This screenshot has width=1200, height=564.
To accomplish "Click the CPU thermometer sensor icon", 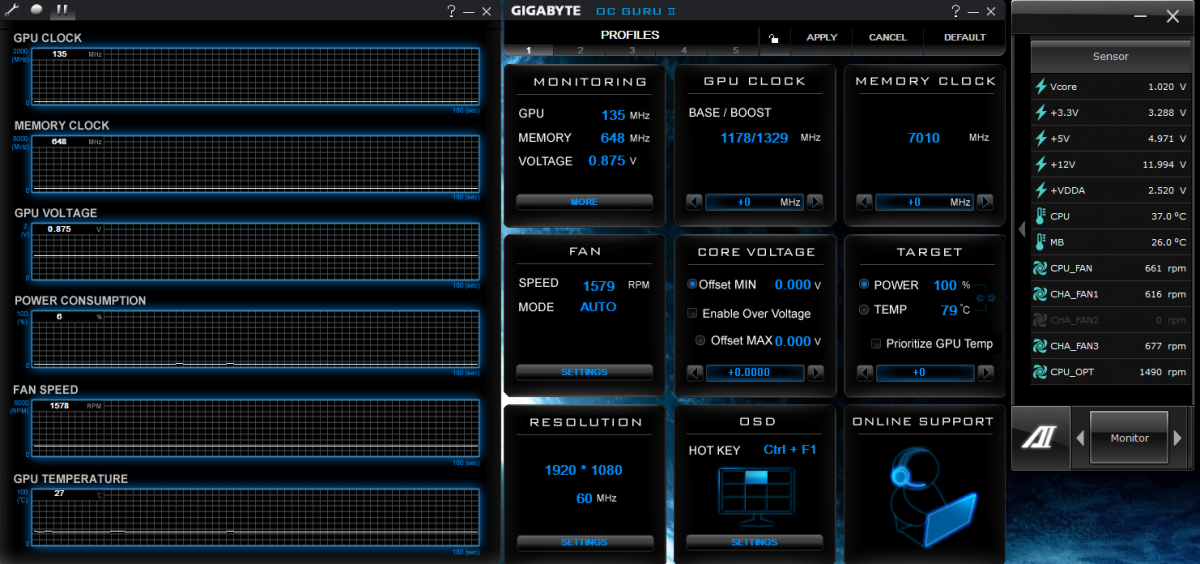I will pos(1040,215).
